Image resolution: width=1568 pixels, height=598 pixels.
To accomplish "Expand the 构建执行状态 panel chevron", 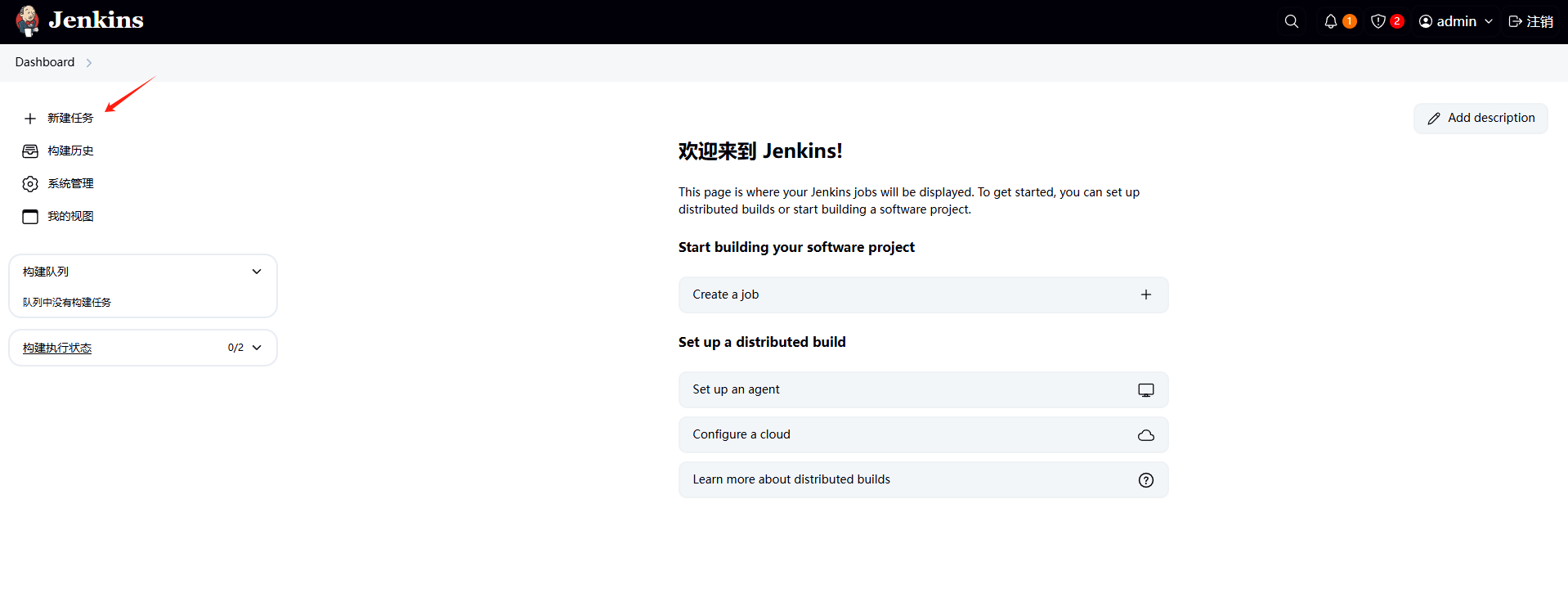I will [x=257, y=348].
